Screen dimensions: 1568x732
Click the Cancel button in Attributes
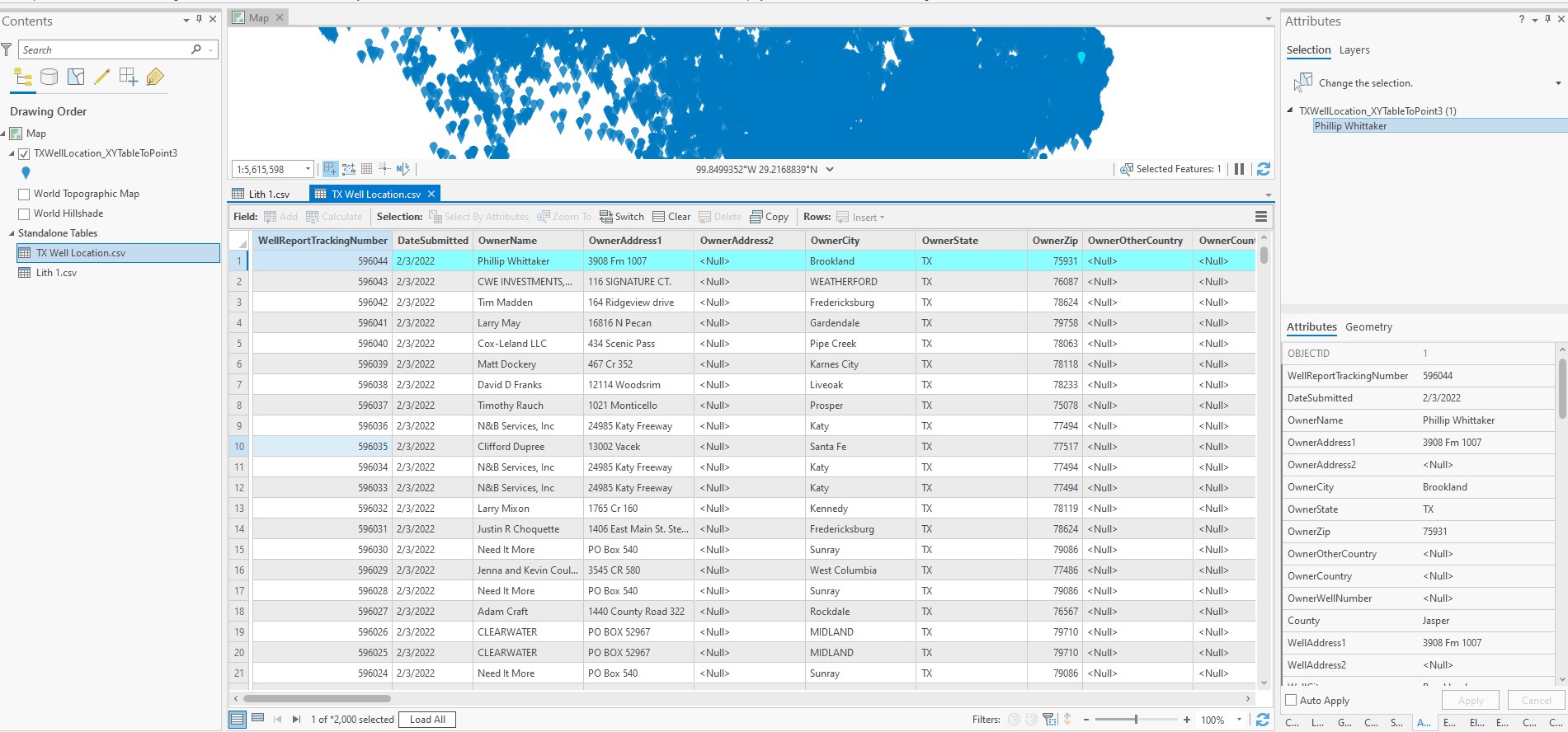pyautogui.click(x=1537, y=700)
